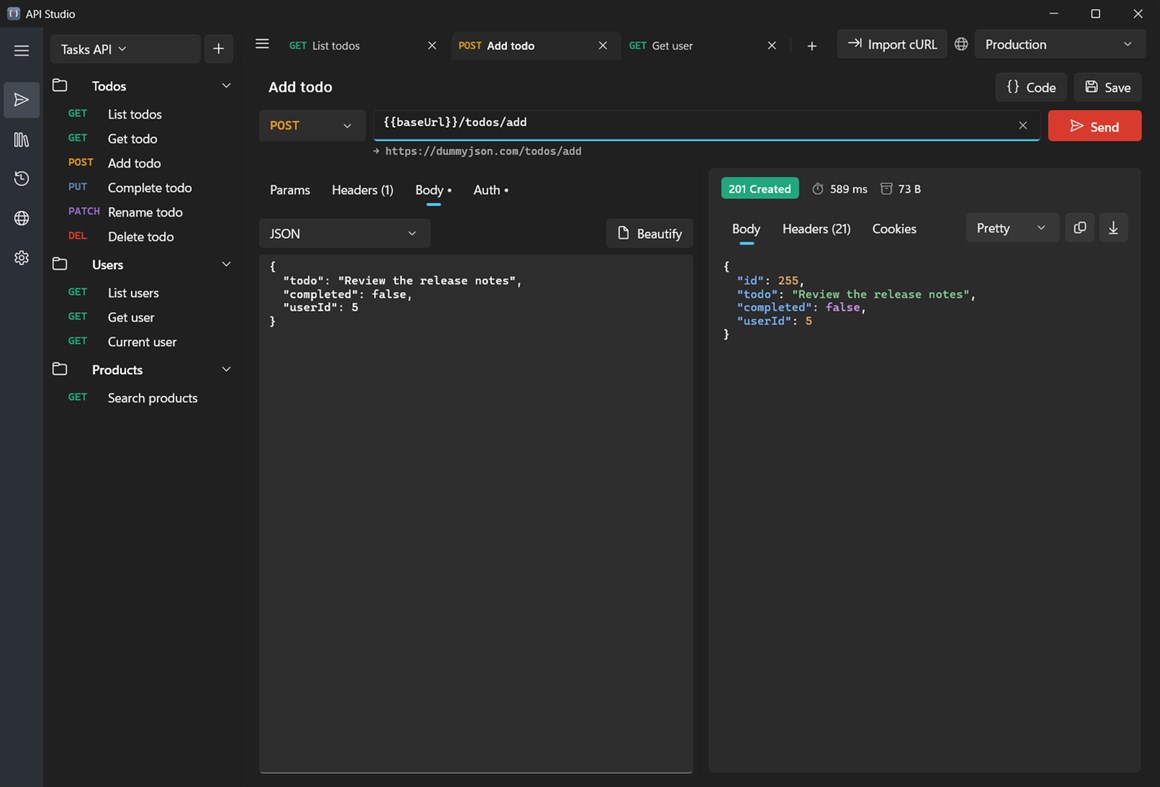Screen dimensions: 1160x787
Task: Download response with download arrow icon
Action: click(x=1113, y=228)
